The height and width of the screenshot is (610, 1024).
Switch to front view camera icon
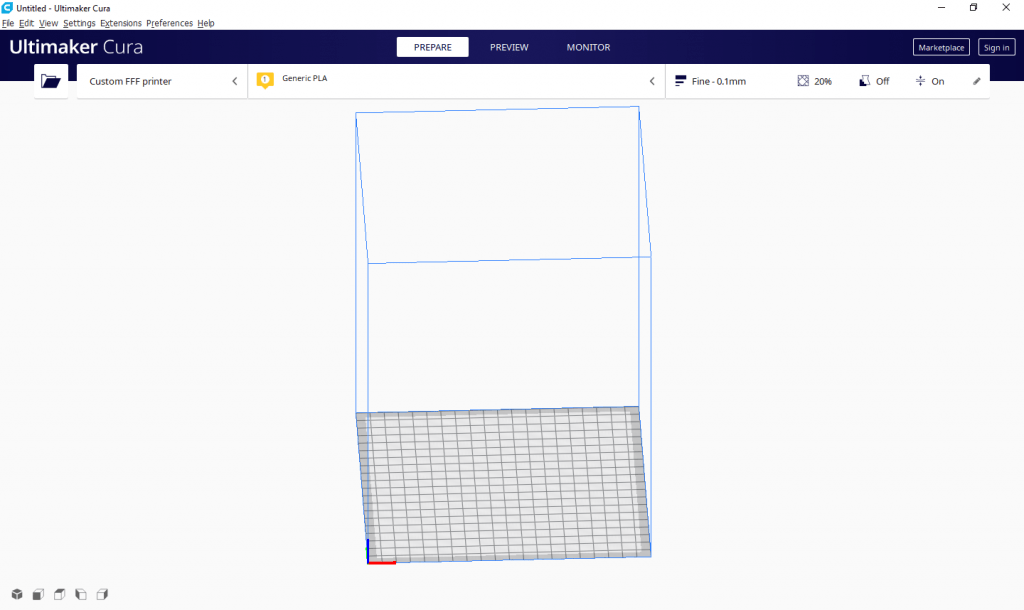(39, 594)
